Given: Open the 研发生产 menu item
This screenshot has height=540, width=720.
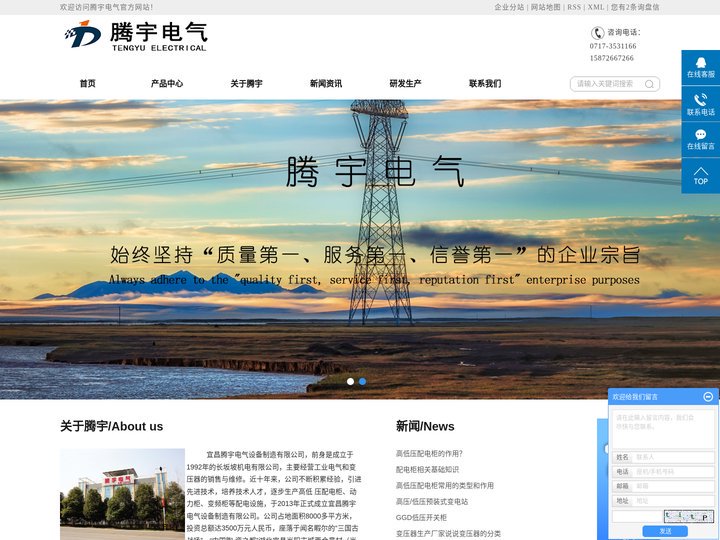Looking at the screenshot, I should tap(405, 84).
